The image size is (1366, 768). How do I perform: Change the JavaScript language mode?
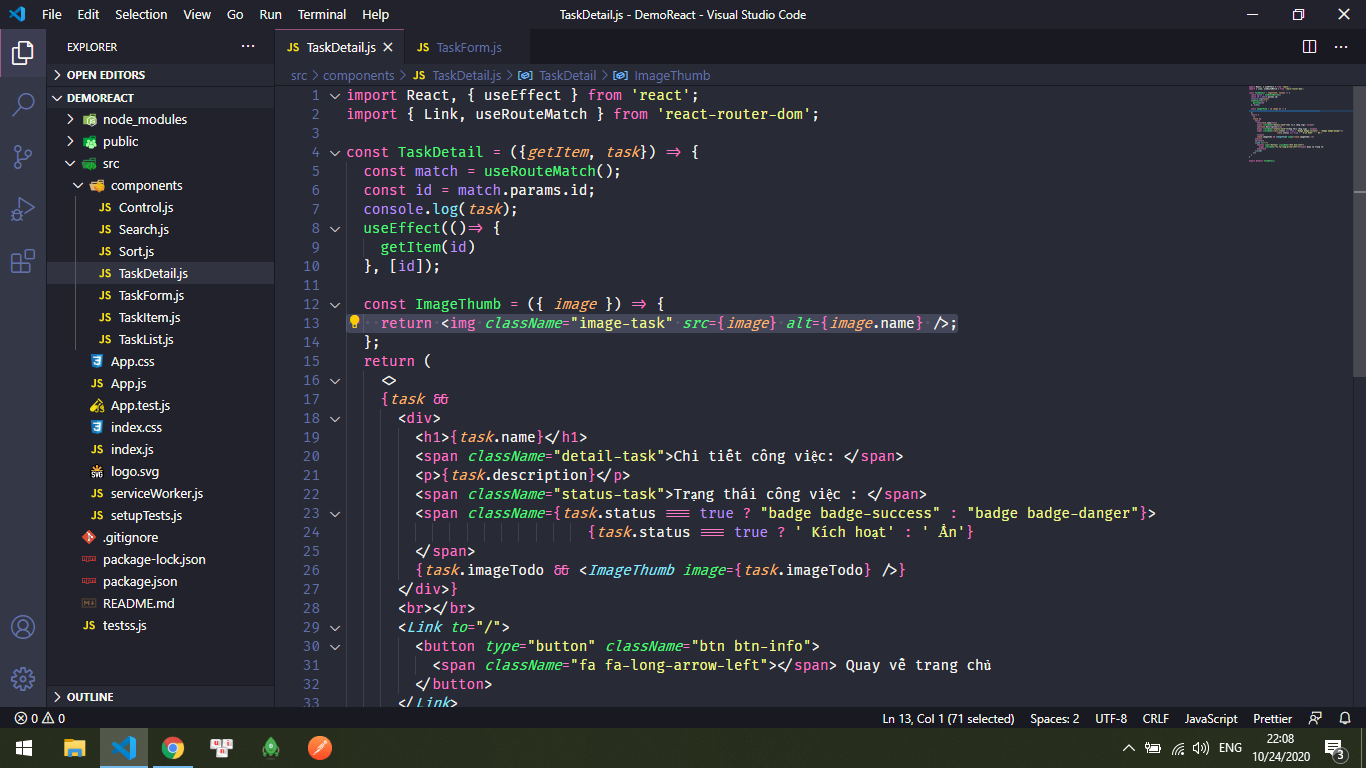coord(1210,719)
